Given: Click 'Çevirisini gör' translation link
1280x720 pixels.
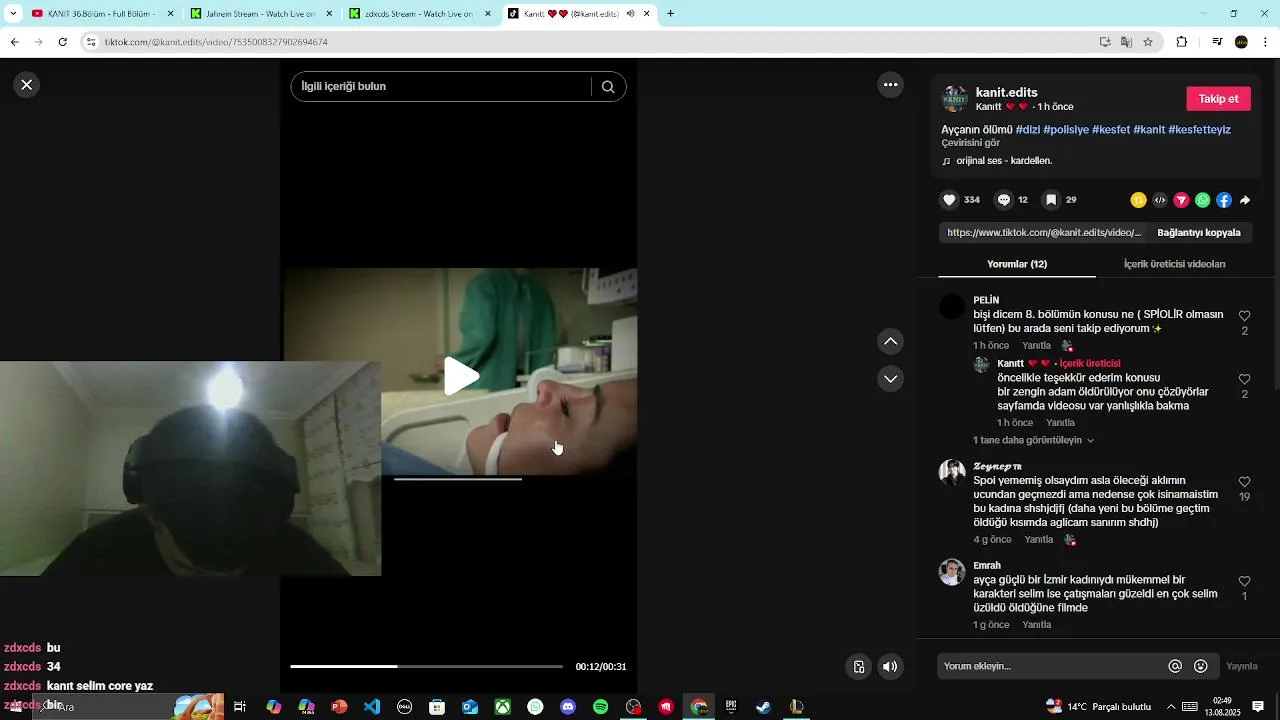Looking at the screenshot, I should (x=970, y=143).
